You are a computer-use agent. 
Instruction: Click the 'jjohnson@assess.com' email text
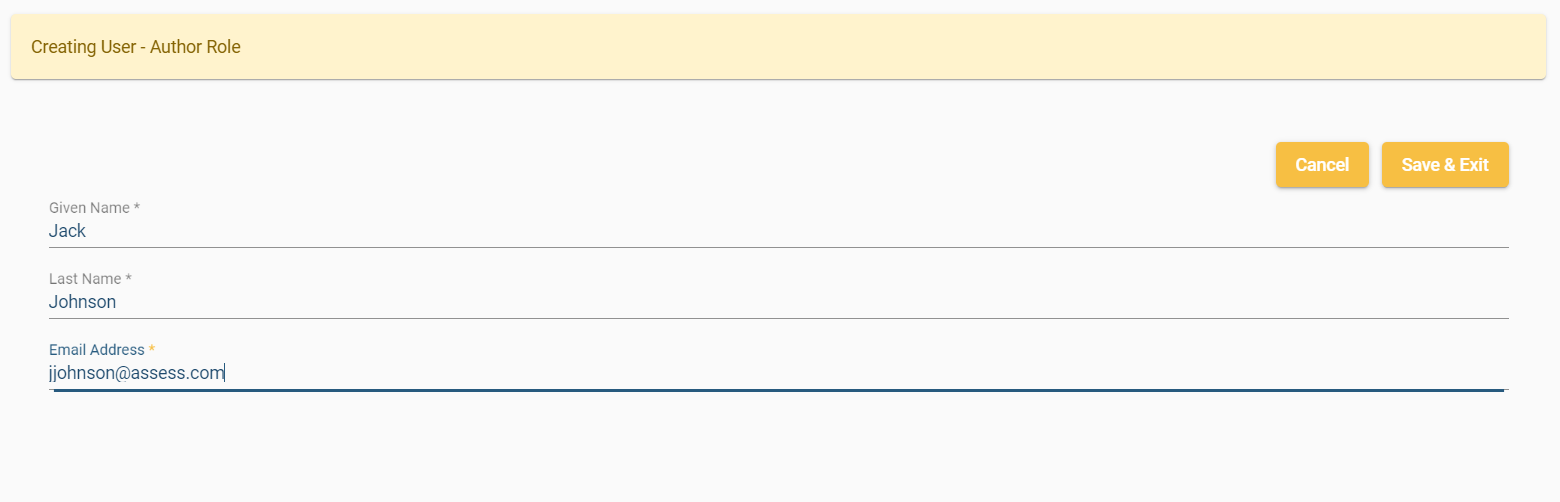[x=136, y=373]
